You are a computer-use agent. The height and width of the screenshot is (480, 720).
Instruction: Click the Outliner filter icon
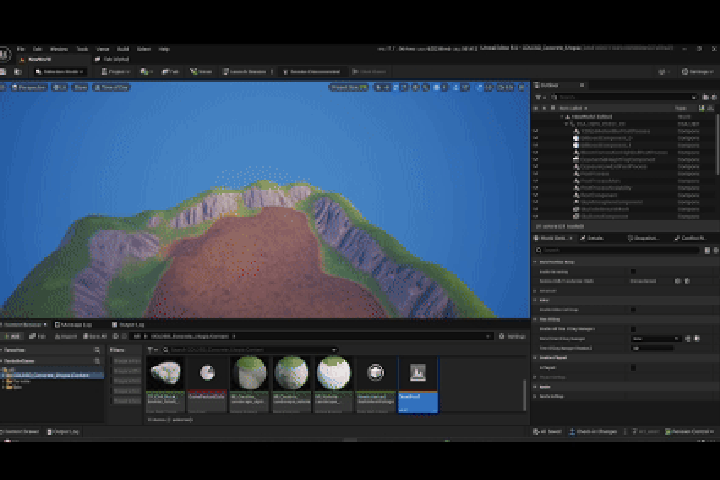point(540,97)
